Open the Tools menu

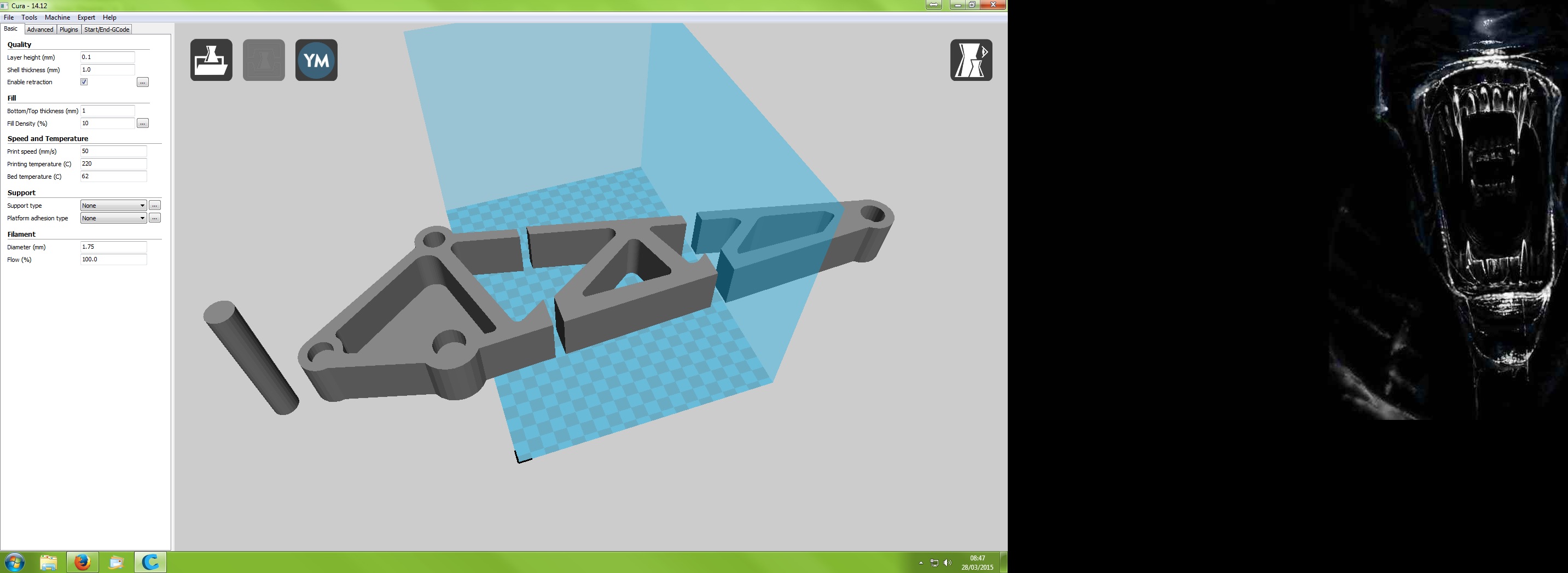(29, 17)
